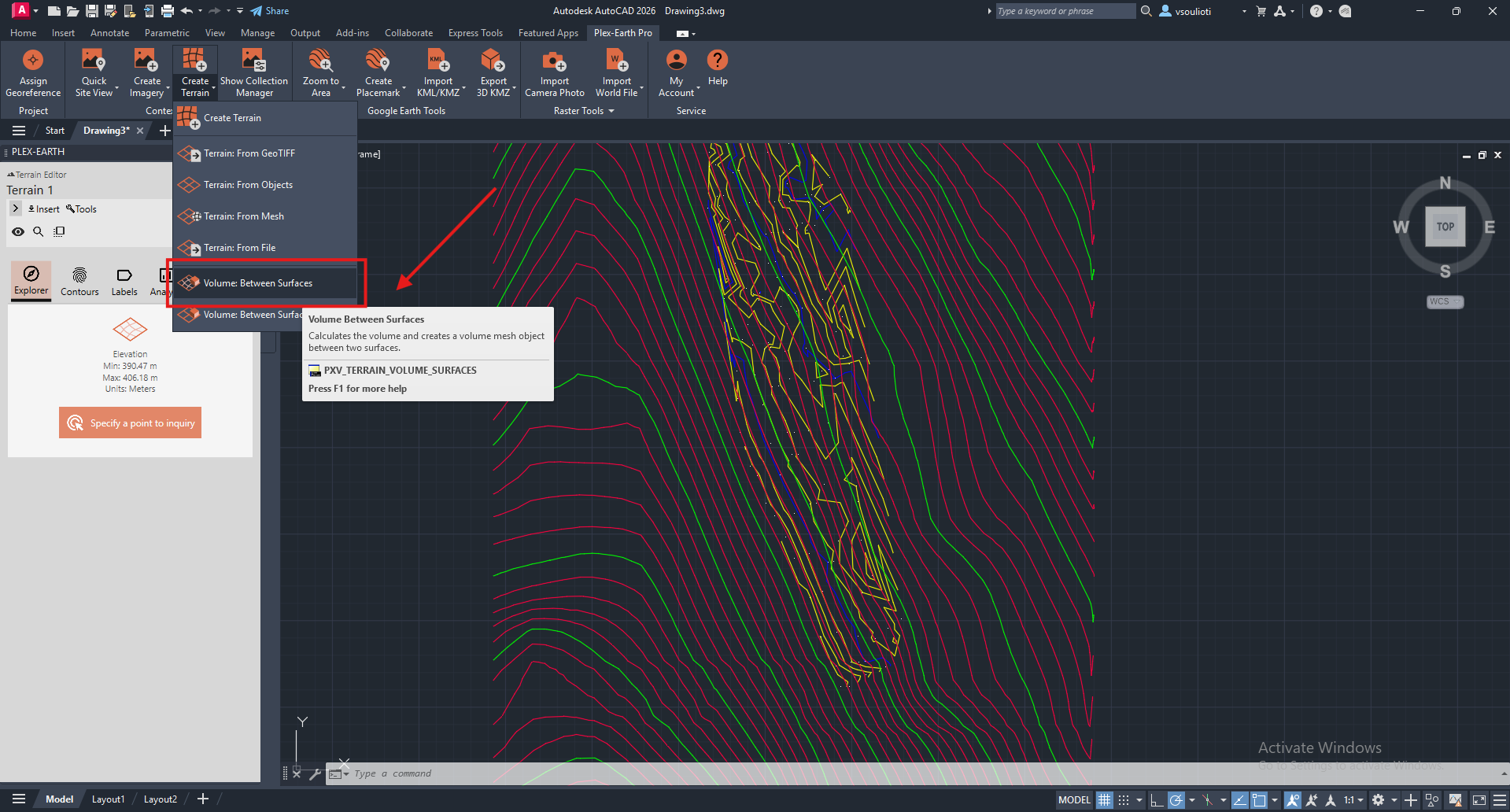Click the Undo arrow icon
The width and height of the screenshot is (1510, 812).
click(x=186, y=11)
